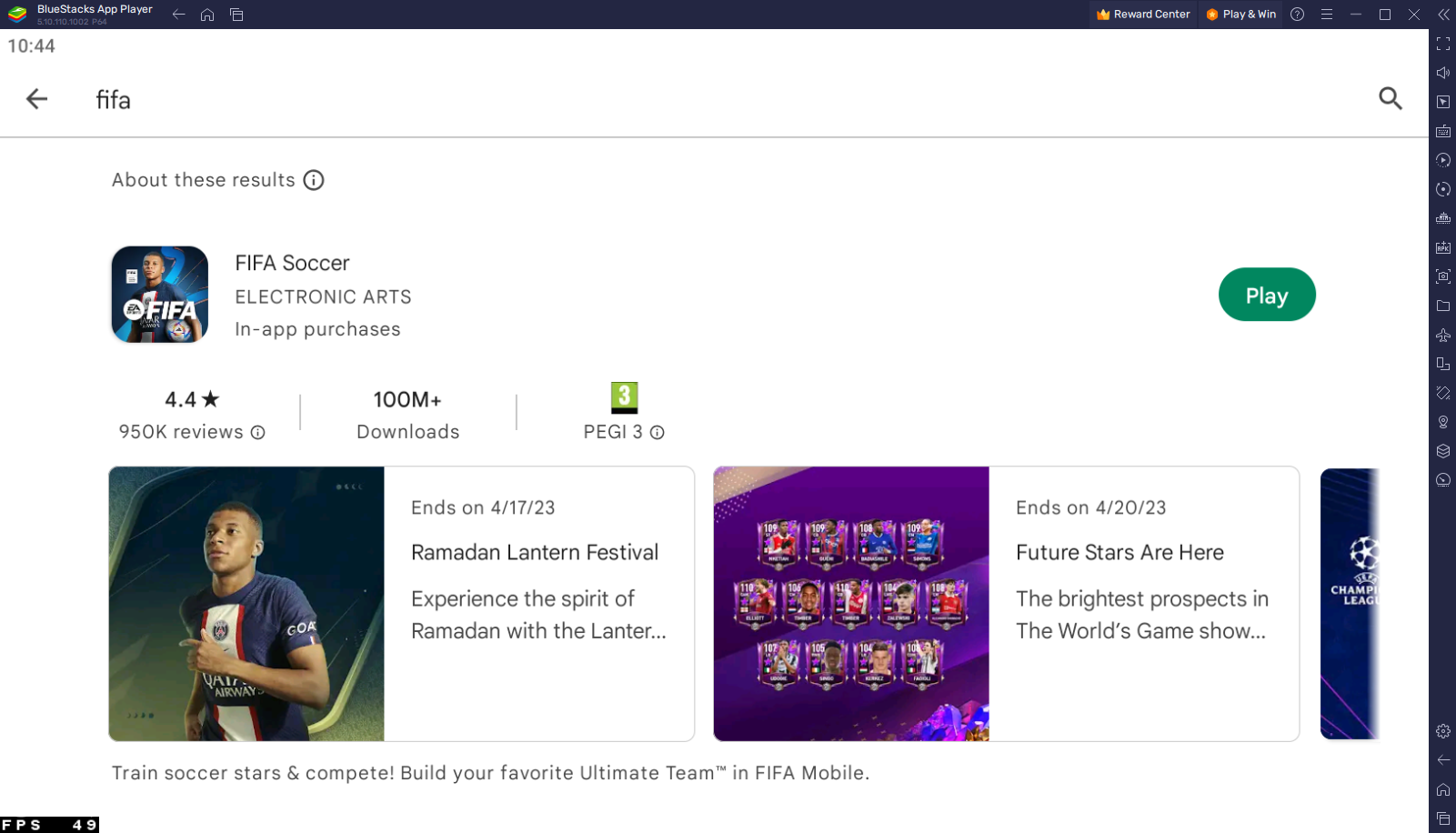1456x833 pixels.
Task: Select the Ends on 4/17/23 text
Action: click(x=483, y=507)
